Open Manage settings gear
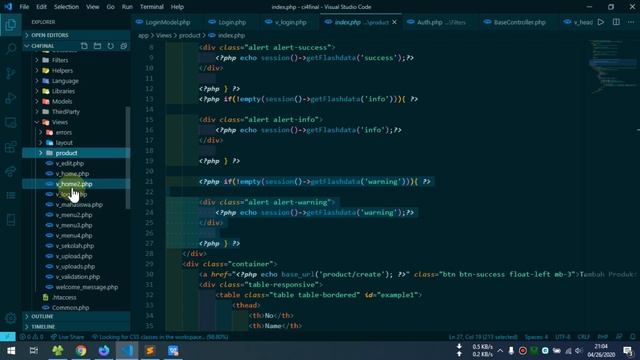 click(x=11, y=318)
